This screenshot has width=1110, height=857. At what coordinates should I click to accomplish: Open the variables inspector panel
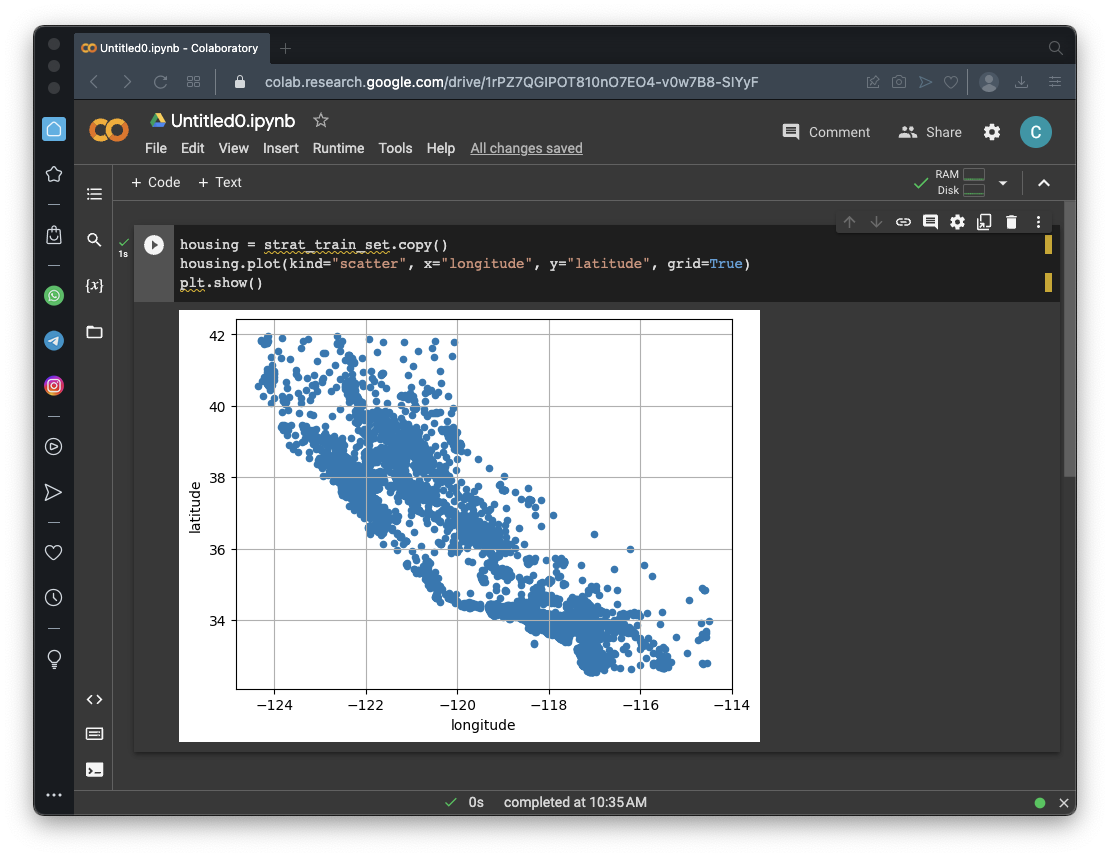coord(94,286)
